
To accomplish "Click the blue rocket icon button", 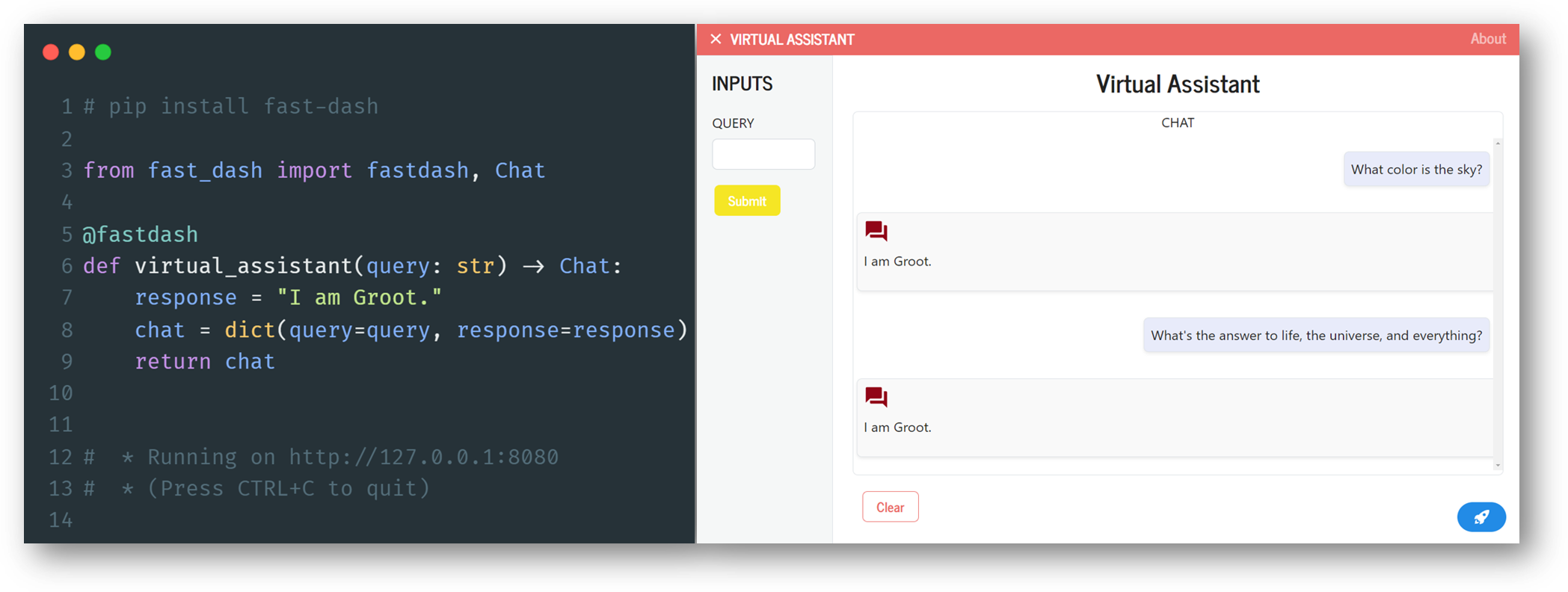I will 1481,517.
